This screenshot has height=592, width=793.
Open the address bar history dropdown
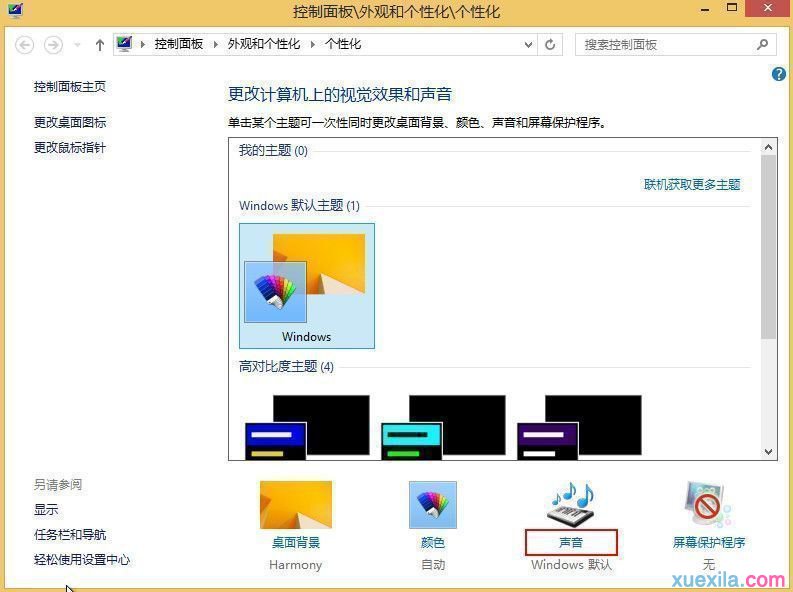(x=528, y=44)
